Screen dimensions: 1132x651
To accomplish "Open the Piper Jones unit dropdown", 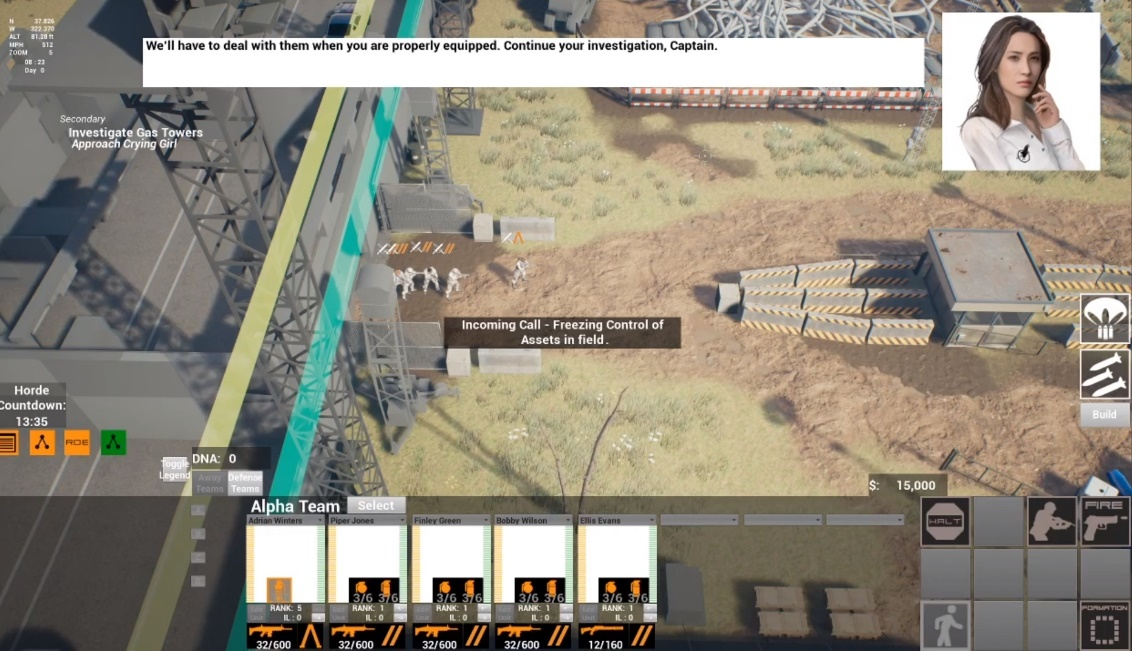I will (x=367, y=520).
